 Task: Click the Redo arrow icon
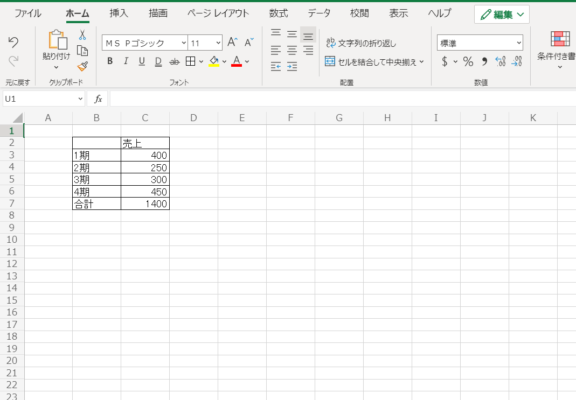click(13, 61)
